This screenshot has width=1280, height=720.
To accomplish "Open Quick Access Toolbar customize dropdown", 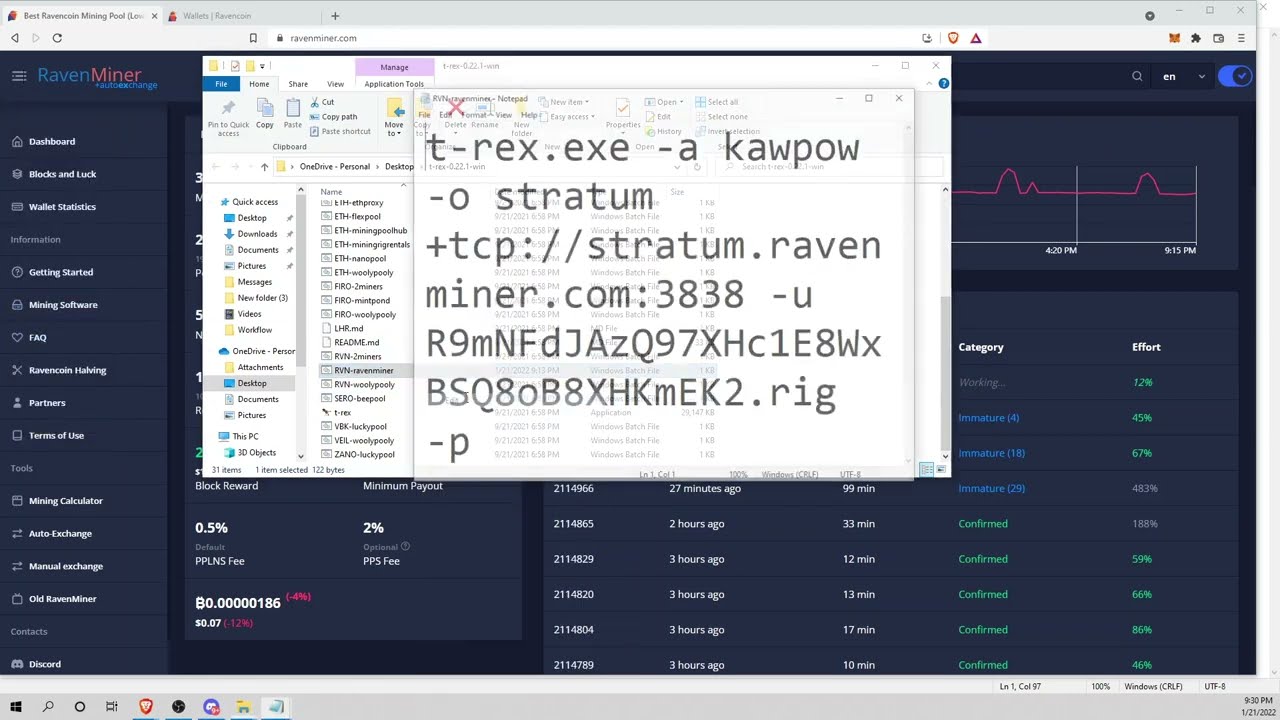I will pyautogui.click(x=262, y=66).
